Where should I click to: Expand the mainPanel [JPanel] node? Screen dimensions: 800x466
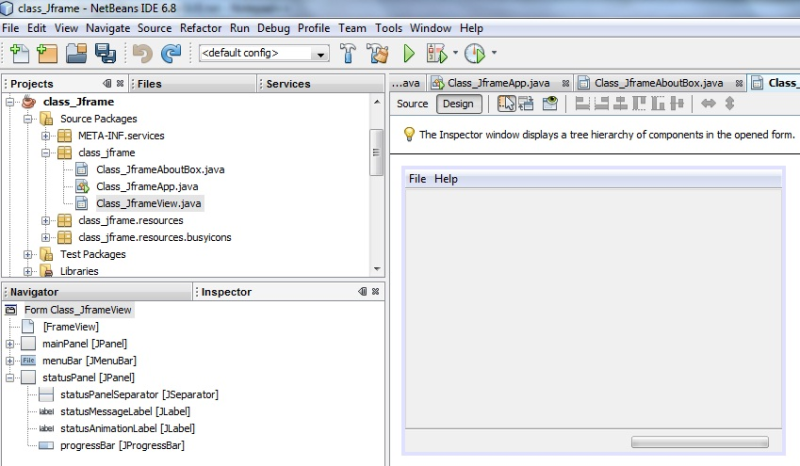[10, 344]
